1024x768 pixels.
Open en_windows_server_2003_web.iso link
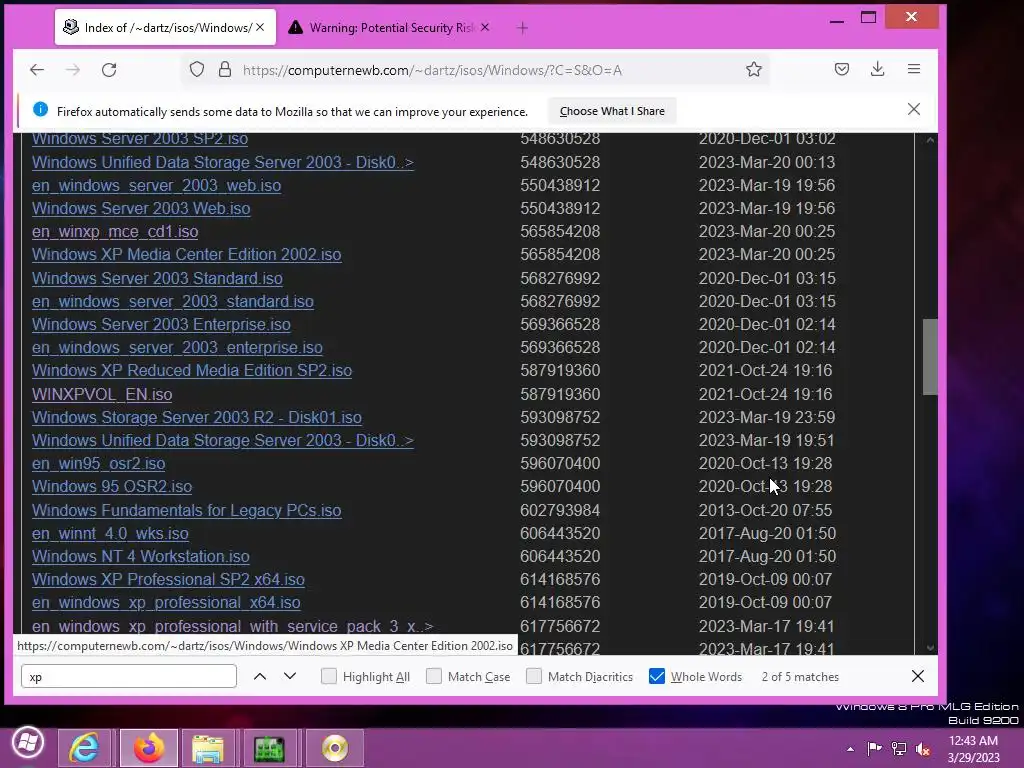(x=157, y=185)
